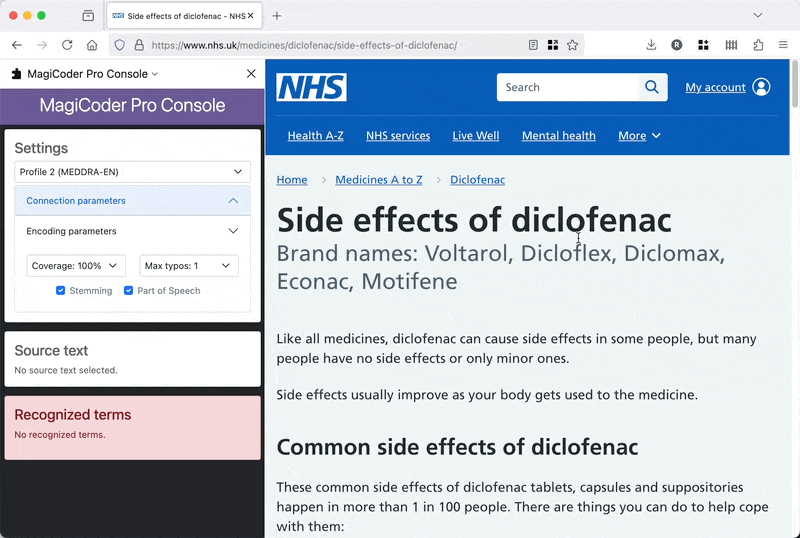Open the browser home page
Screen dimensions: 800x538
92,45
